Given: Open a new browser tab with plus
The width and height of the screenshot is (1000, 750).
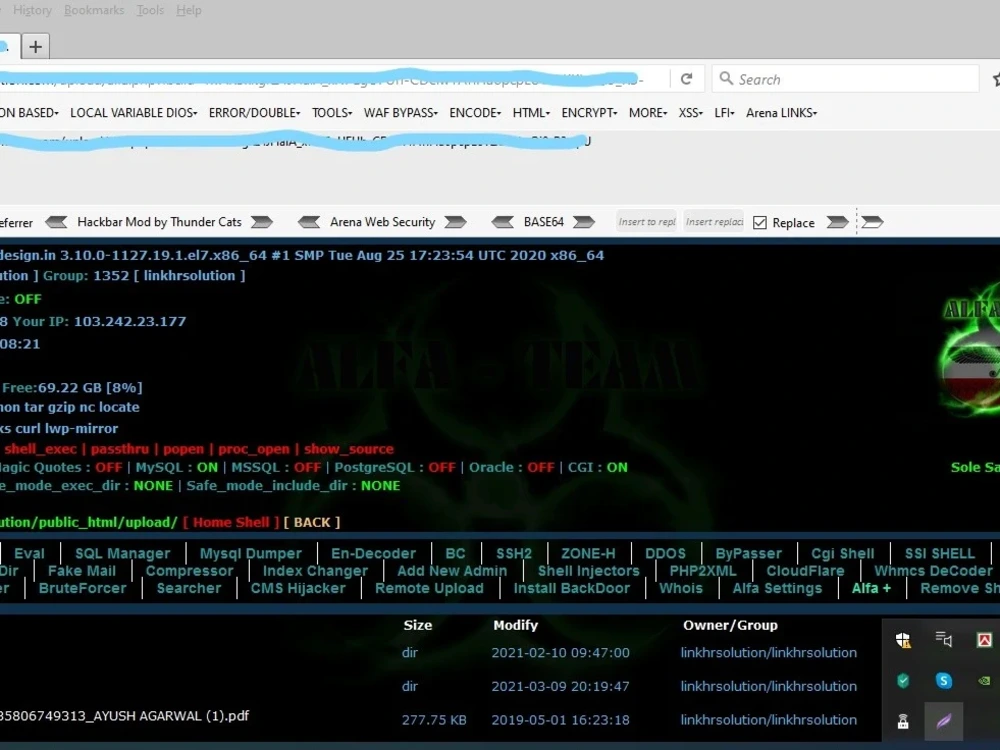Looking at the screenshot, I should pyautogui.click(x=36, y=46).
